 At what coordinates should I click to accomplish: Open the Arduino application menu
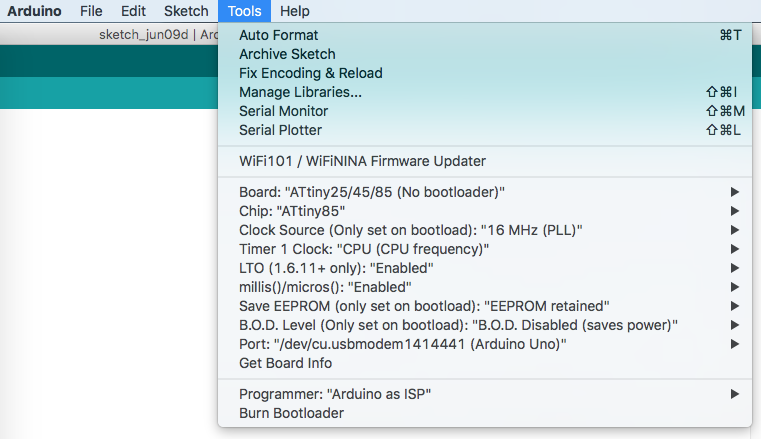(x=34, y=11)
